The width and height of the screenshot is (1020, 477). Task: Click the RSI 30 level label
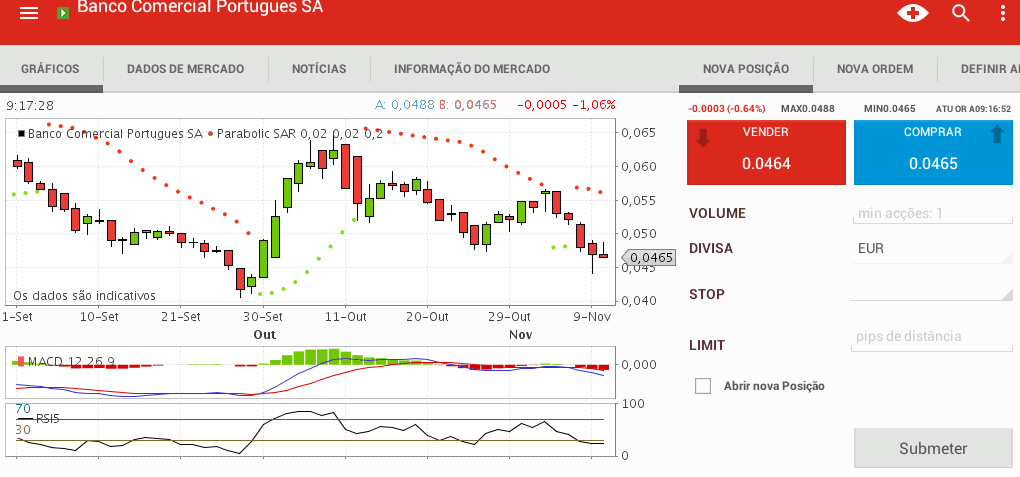point(23,430)
